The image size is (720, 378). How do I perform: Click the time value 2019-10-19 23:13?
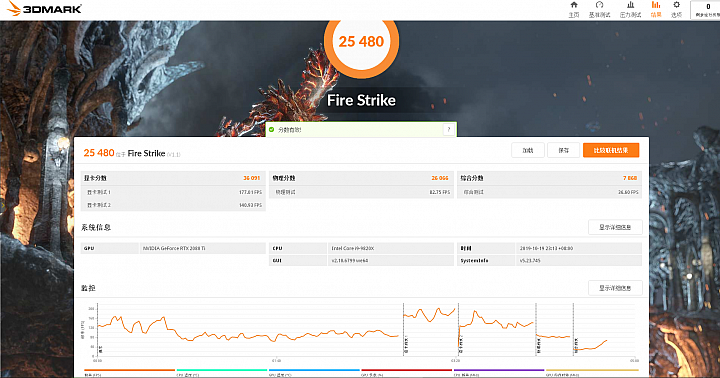[546, 248]
